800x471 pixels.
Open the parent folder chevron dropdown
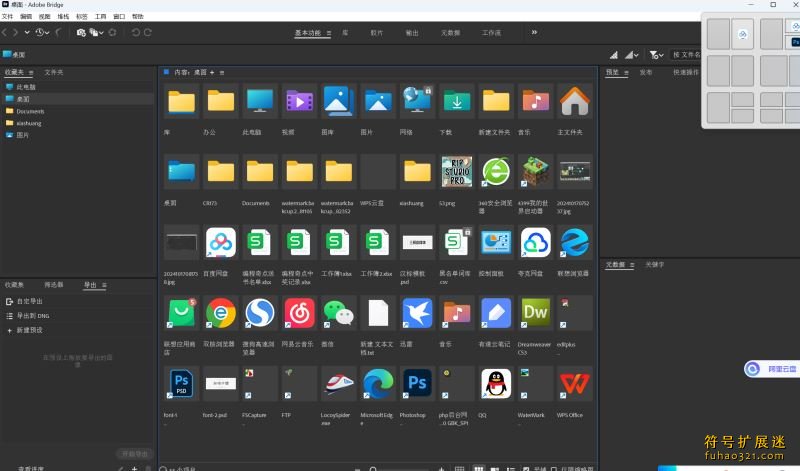[x=27, y=32]
